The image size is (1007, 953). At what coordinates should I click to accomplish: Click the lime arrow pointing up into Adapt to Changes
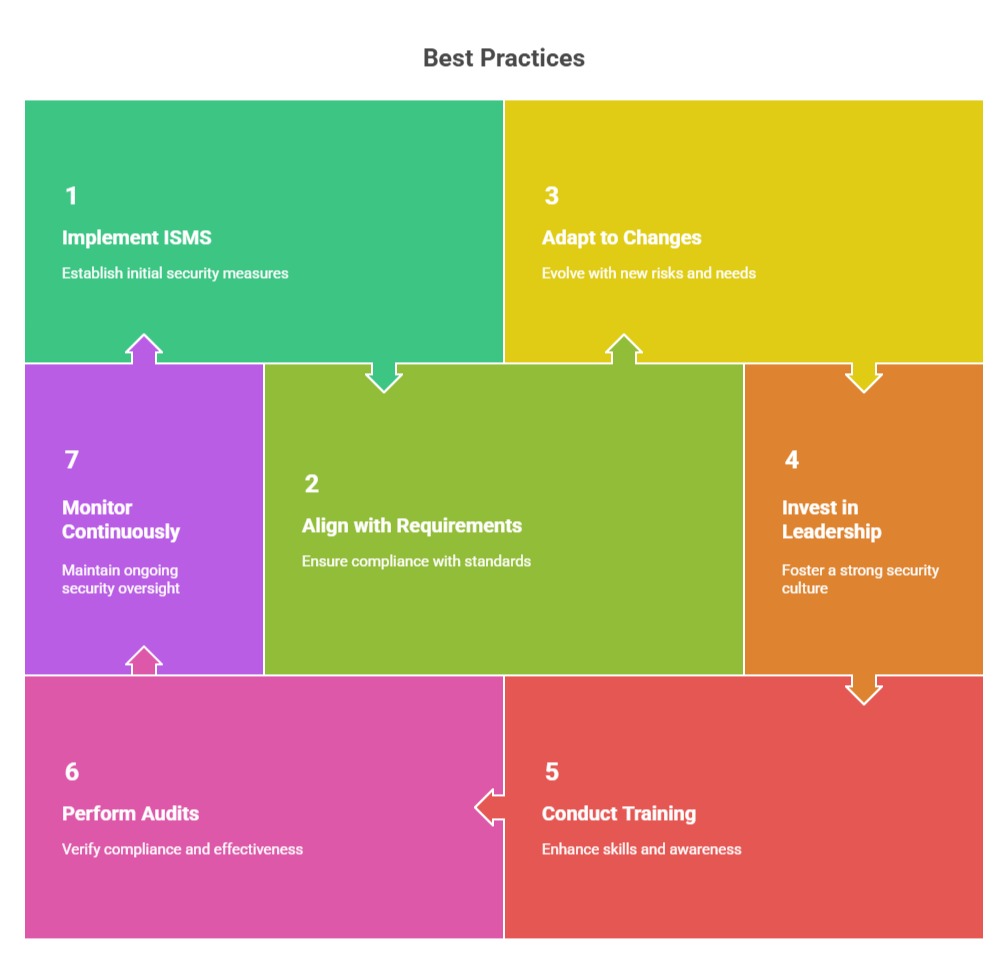point(624,349)
